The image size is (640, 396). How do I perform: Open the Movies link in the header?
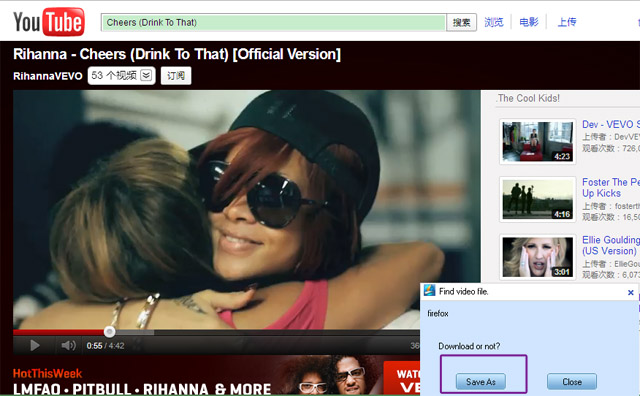tap(529, 22)
